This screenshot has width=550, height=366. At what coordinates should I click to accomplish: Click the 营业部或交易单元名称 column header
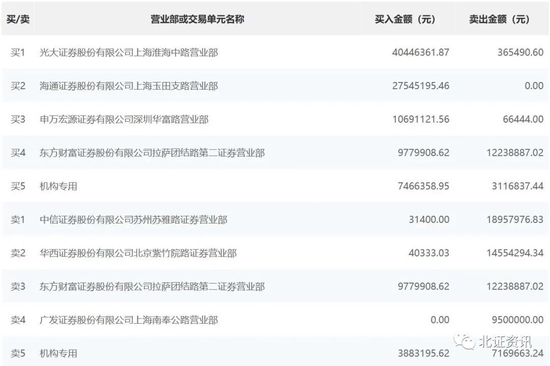pos(197,19)
